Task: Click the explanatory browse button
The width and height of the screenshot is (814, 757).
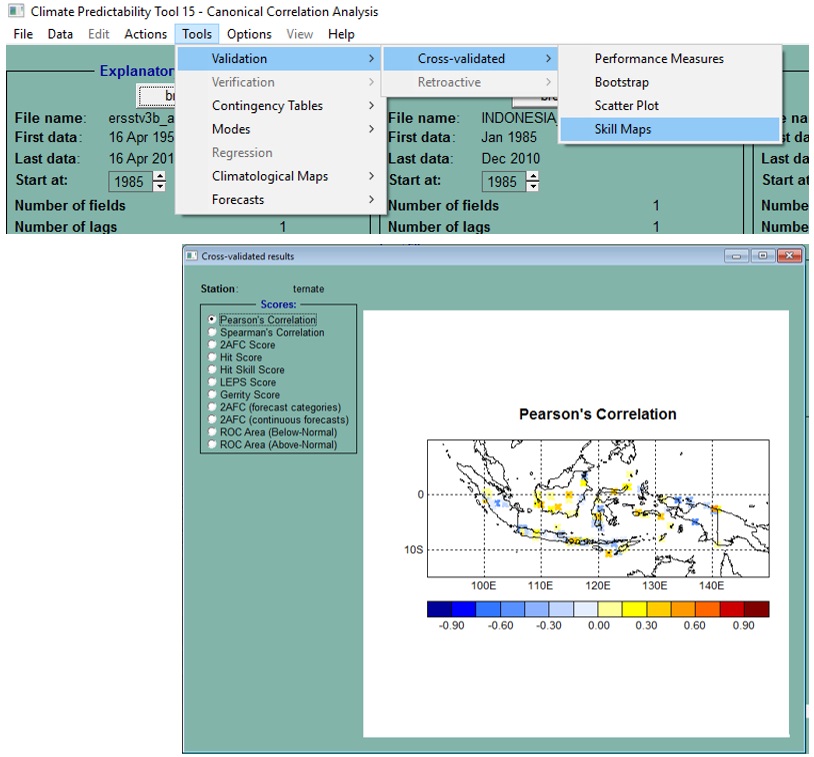Action: (x=157, y=96)
